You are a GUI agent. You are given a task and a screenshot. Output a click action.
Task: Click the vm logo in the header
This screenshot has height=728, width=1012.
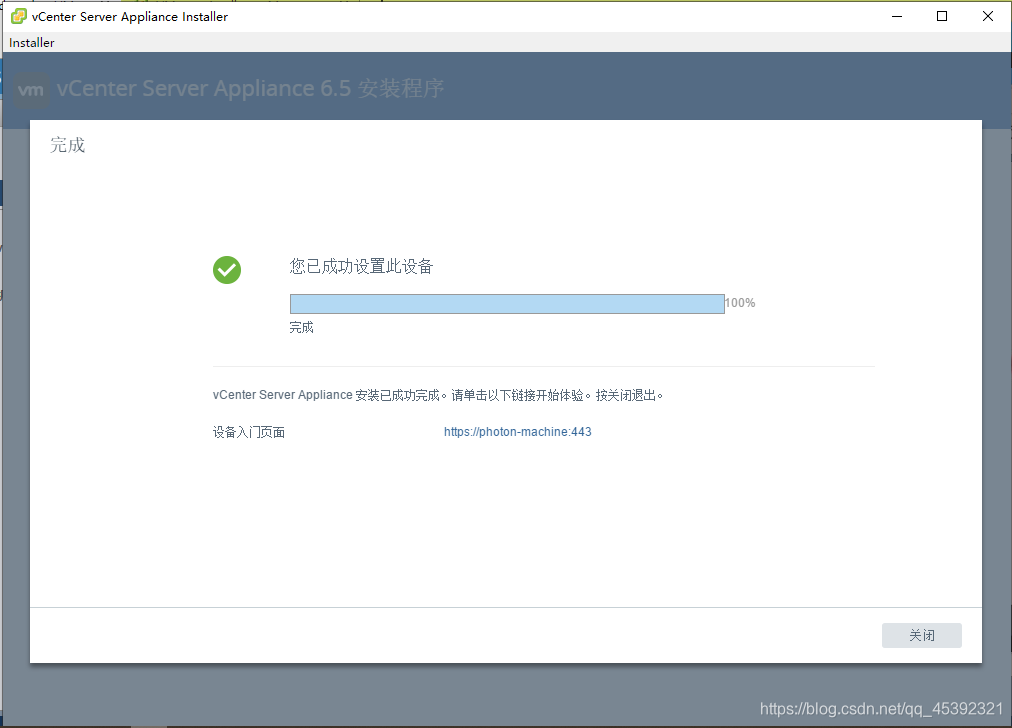[x=31, y=90]
